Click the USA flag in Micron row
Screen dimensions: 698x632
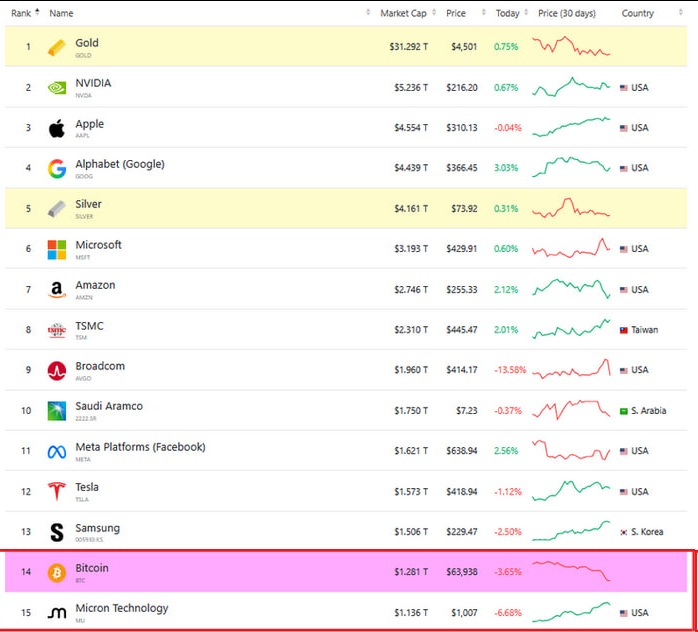(623, 613)
